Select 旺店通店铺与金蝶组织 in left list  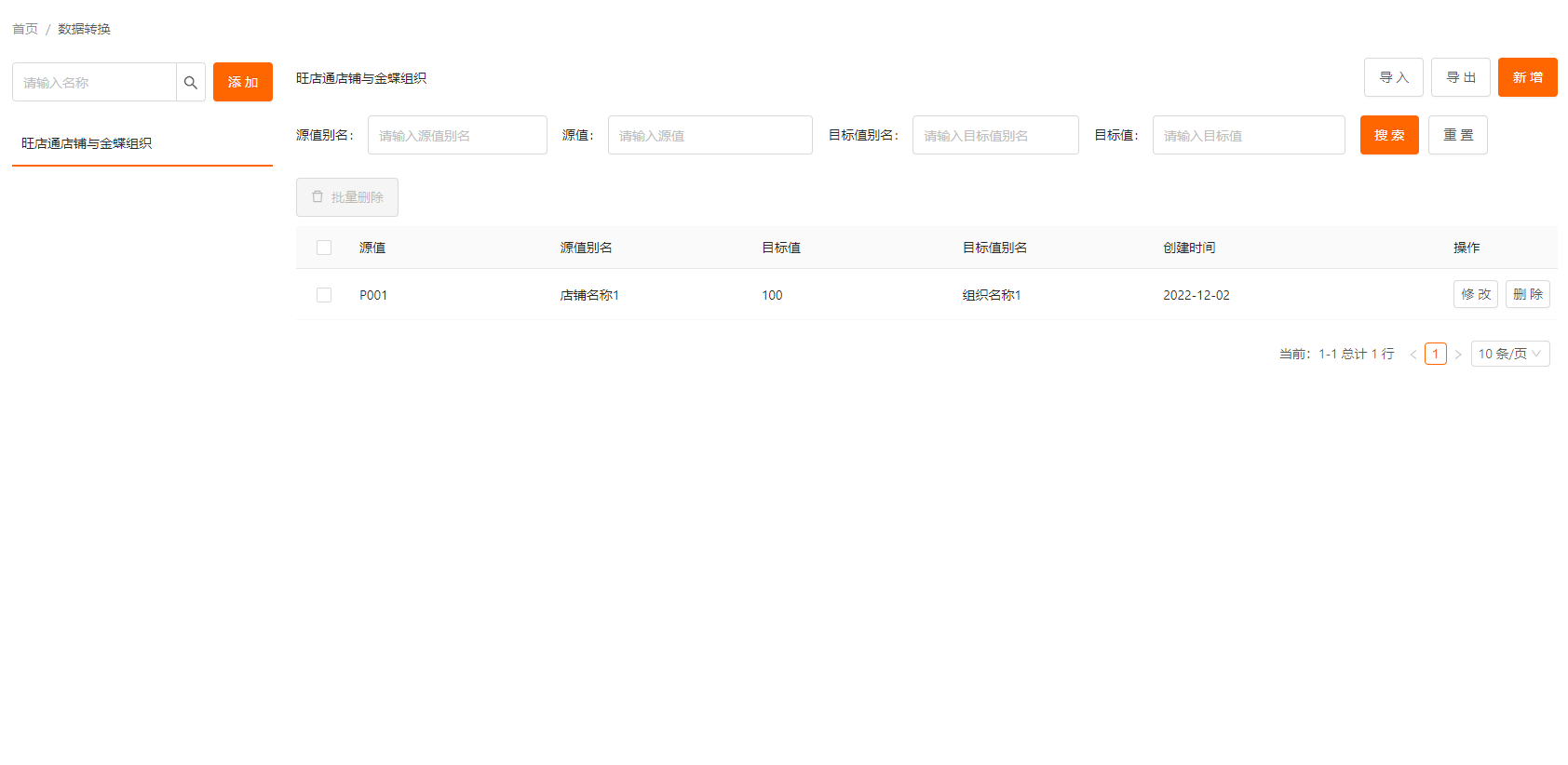pos(87,143)
